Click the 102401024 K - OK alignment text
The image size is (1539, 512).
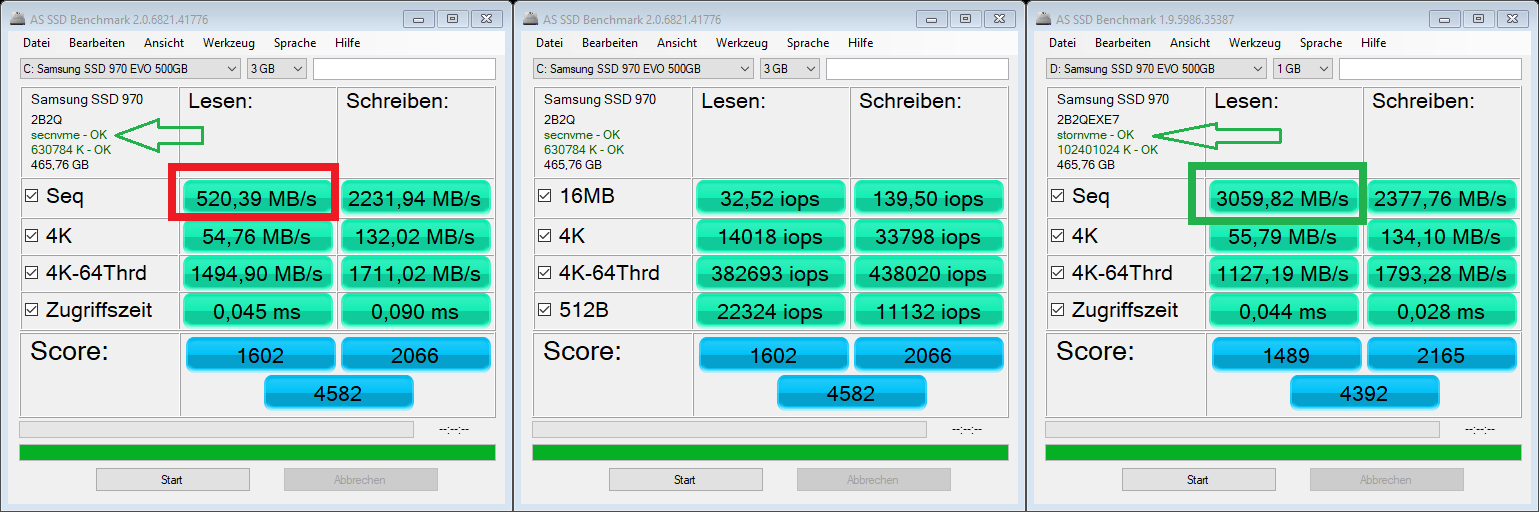point(1108,149)
